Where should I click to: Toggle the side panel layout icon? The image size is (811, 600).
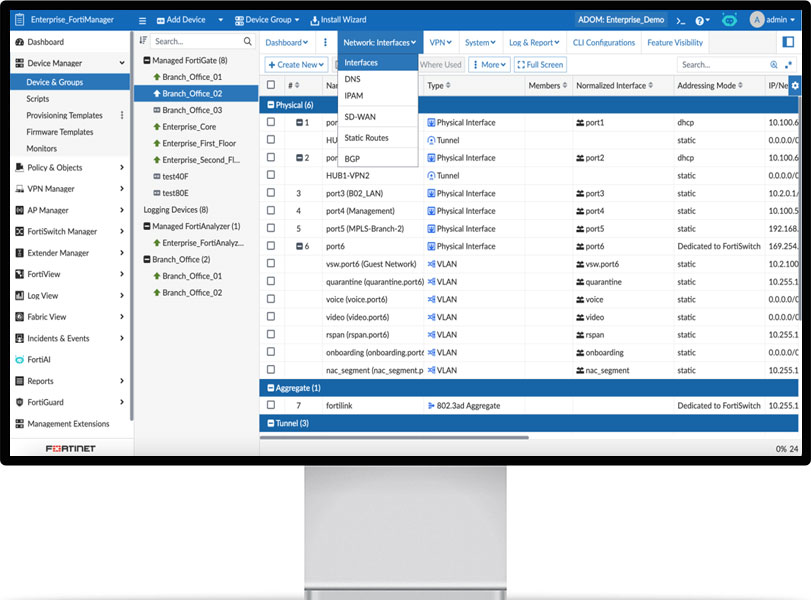tap(788, 42)
